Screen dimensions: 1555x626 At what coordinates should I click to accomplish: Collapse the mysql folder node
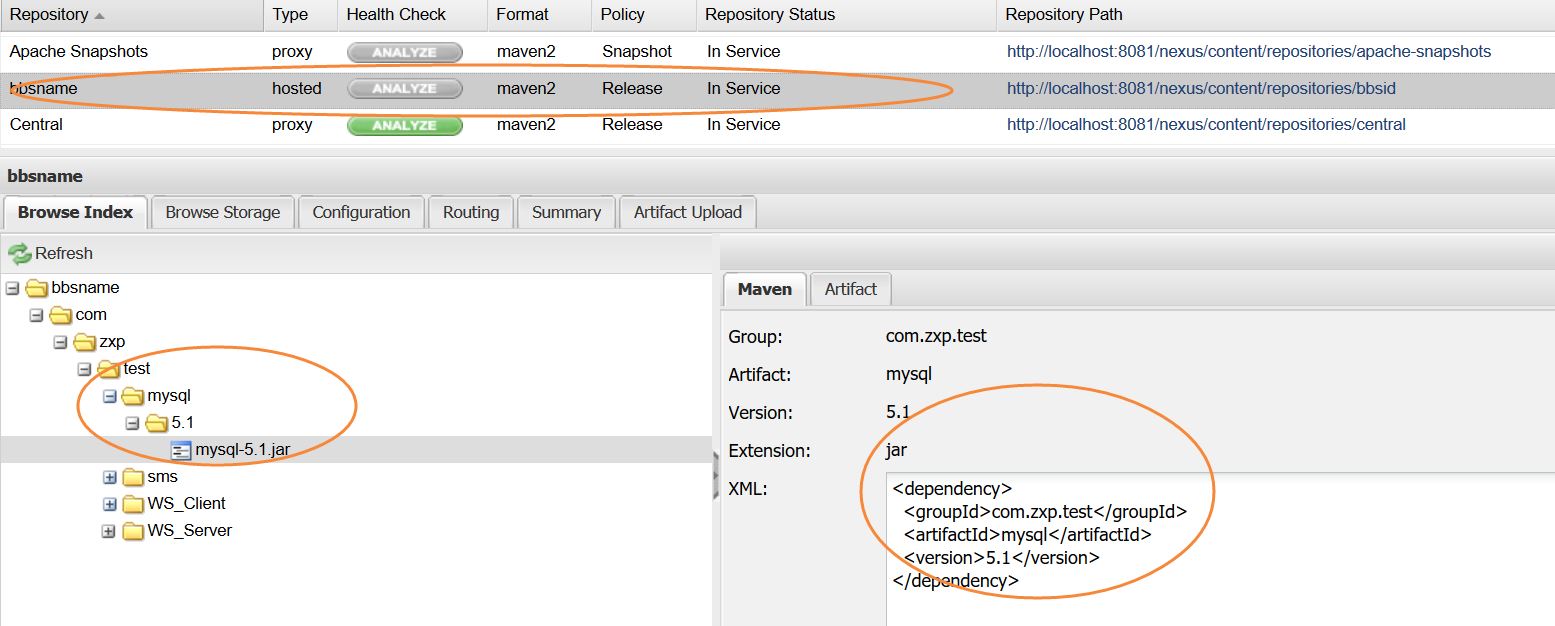(x=110, y=396)
